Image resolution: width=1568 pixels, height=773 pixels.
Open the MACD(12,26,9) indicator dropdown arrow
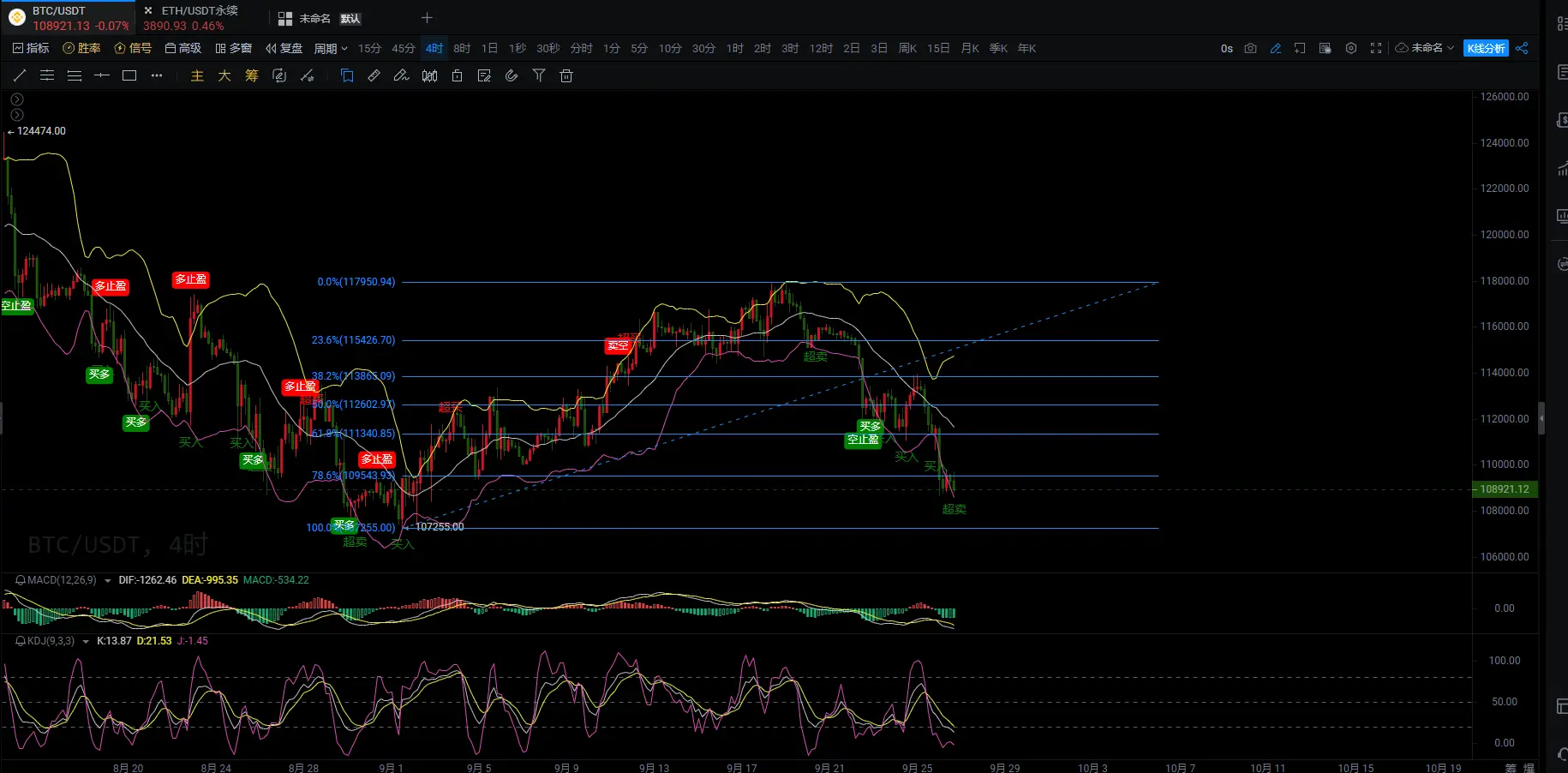point(108,581)
